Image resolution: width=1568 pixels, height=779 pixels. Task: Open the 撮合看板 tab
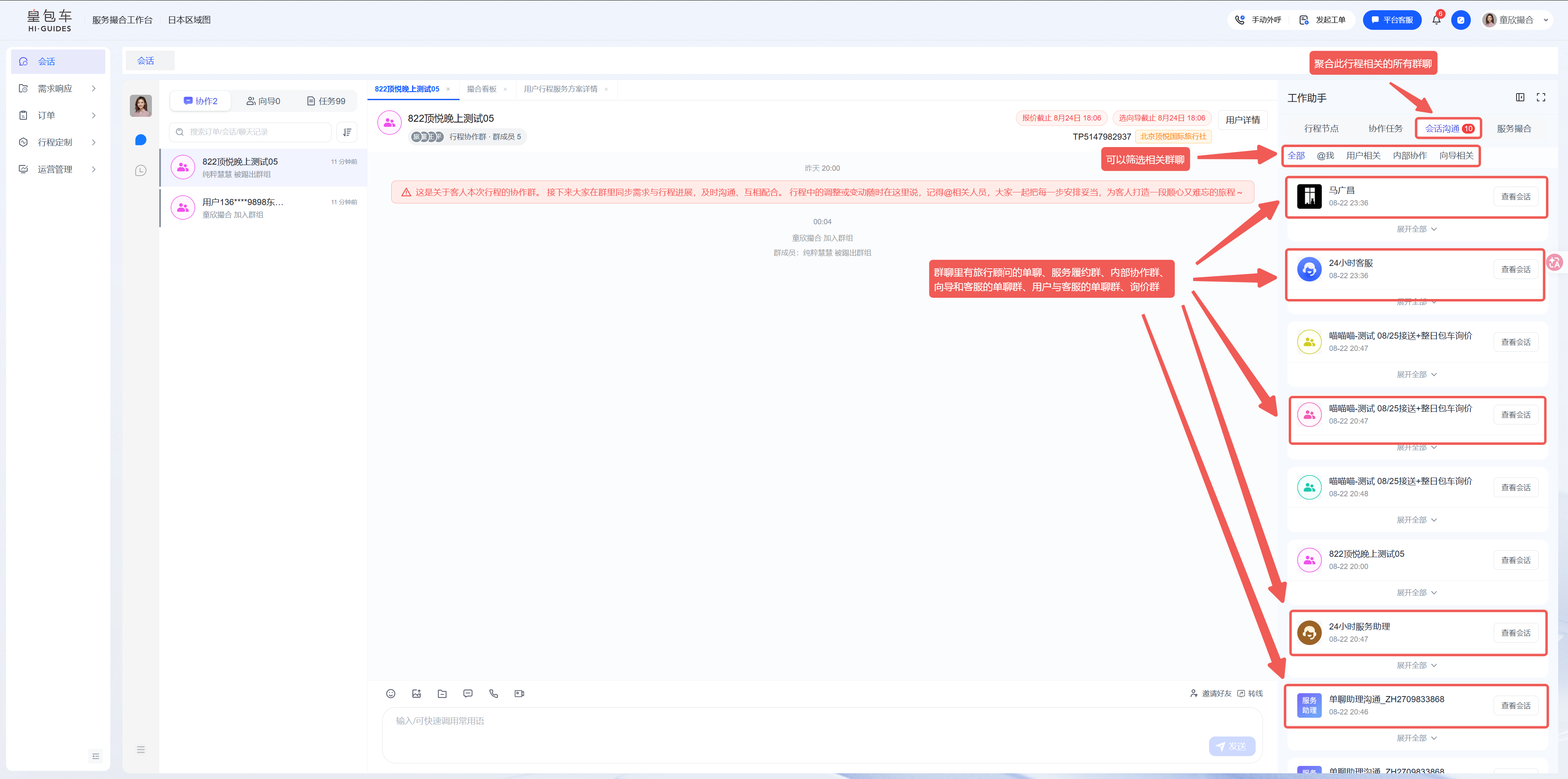[x=481, y=89]
